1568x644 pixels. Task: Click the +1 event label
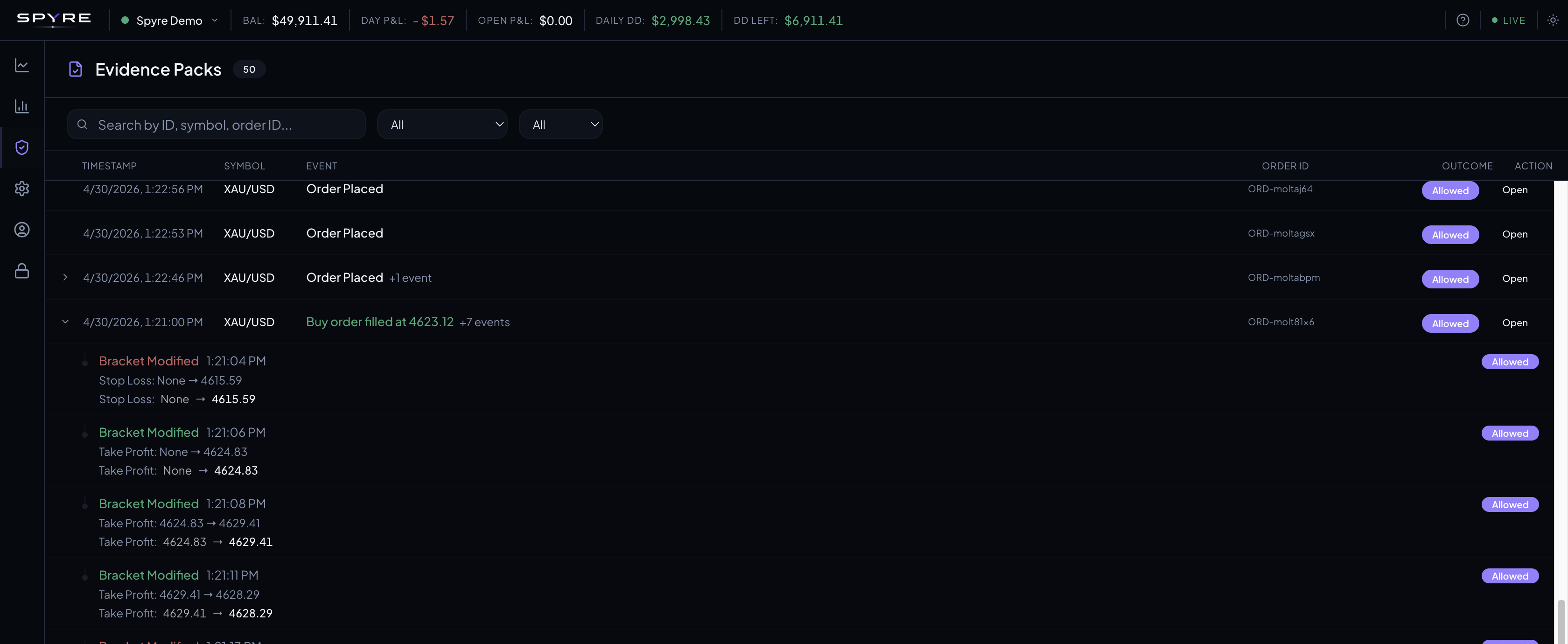410,278
